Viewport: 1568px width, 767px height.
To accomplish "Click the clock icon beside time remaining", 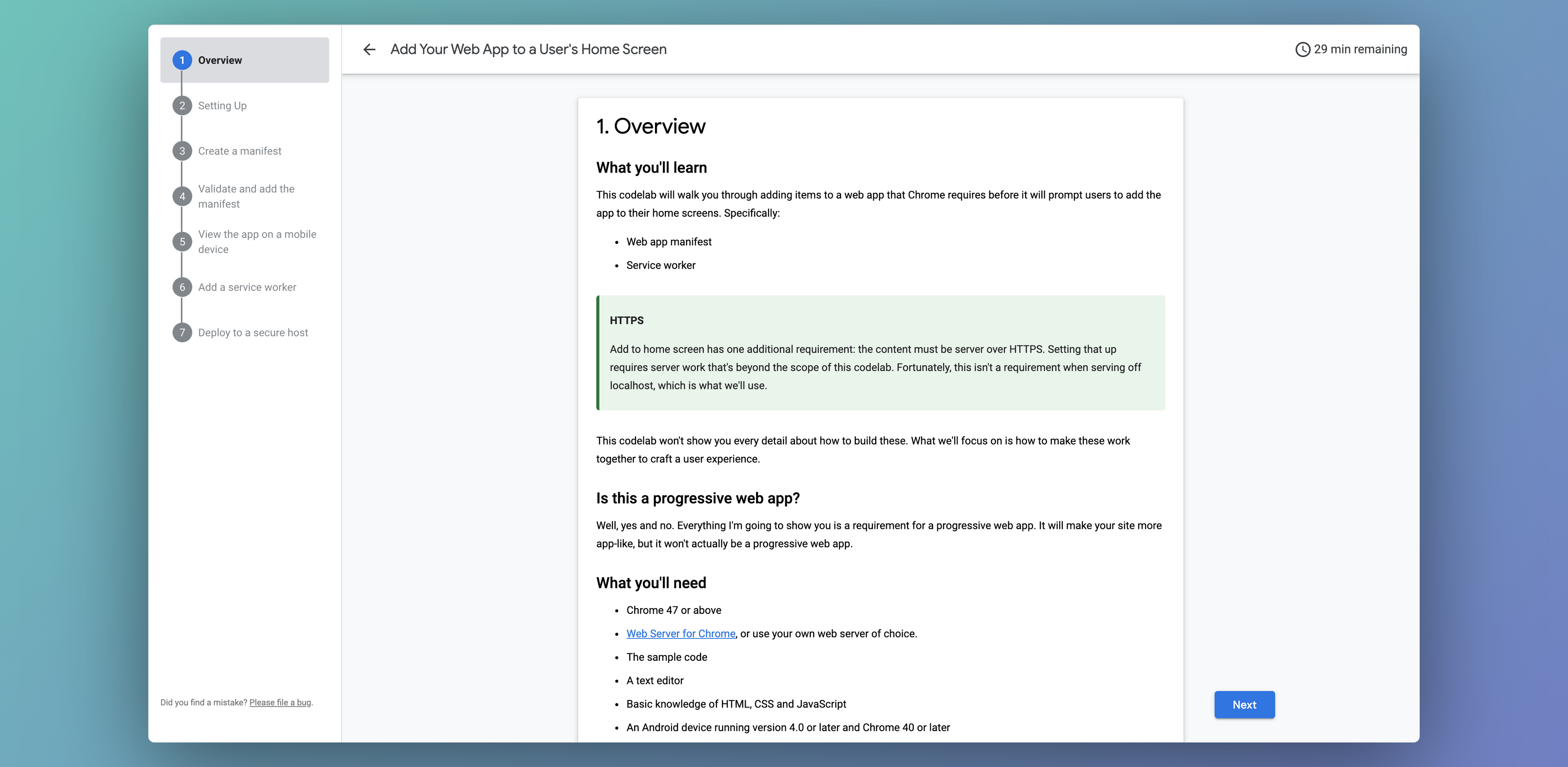I will [x=1303, y=49].
